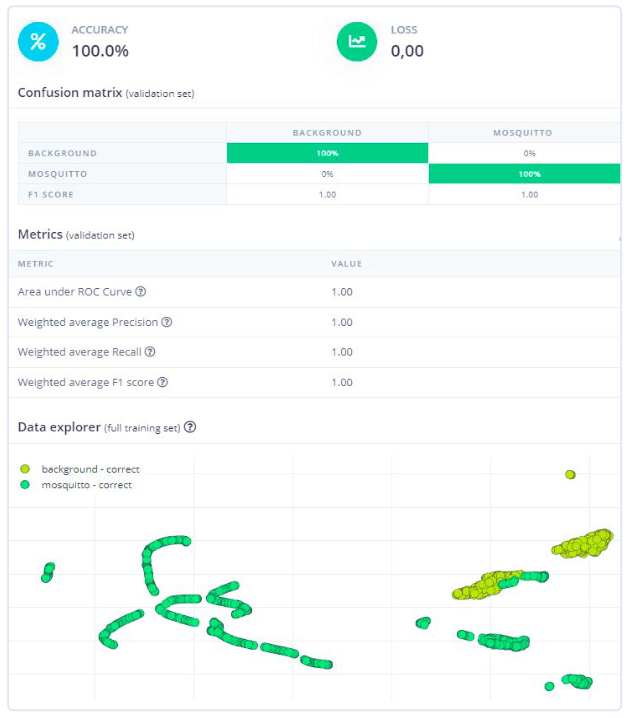Click the blue accuracy percent icon

(38, 42)
